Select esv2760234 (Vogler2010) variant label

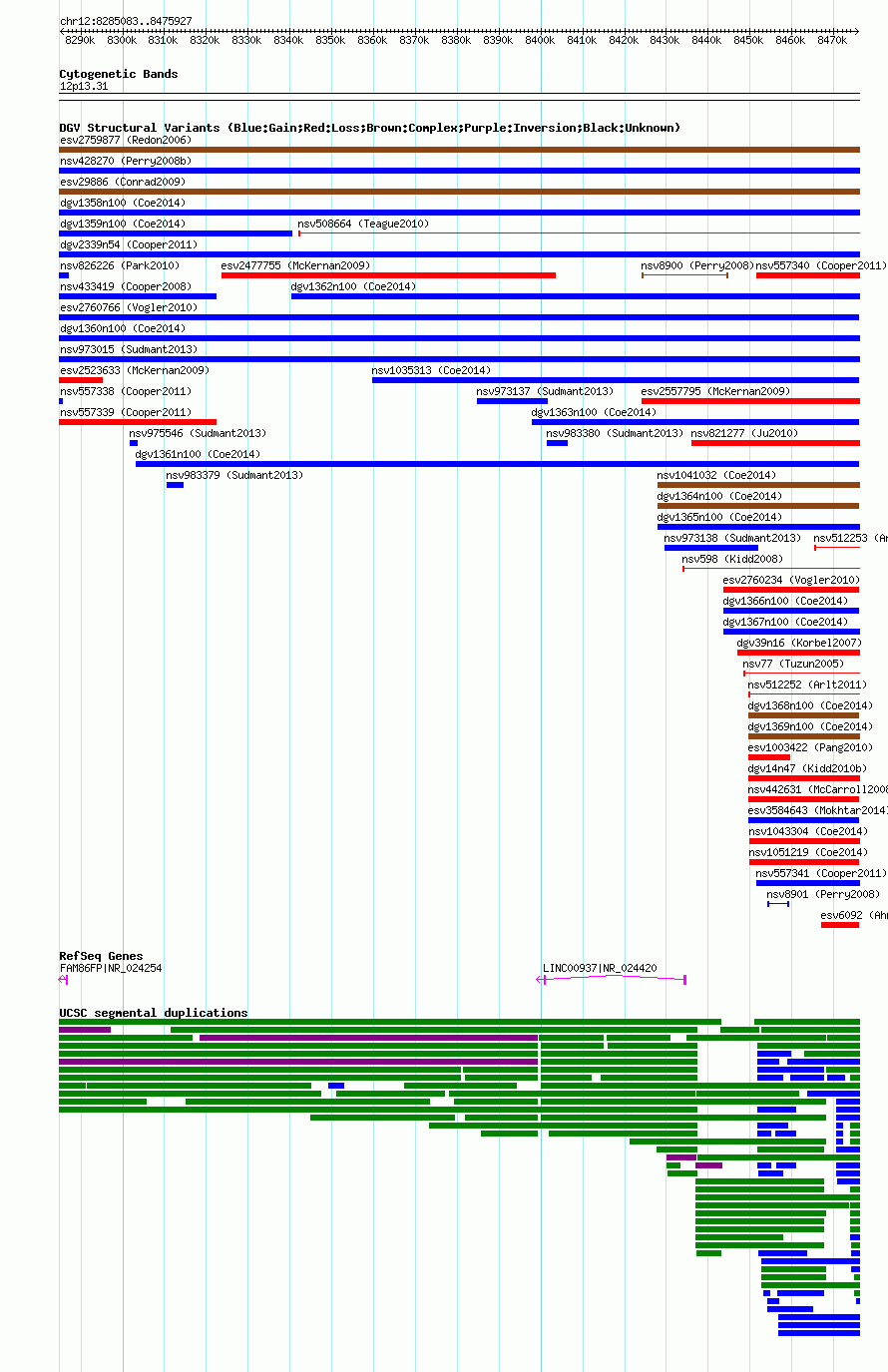click(x=791, y=581)
